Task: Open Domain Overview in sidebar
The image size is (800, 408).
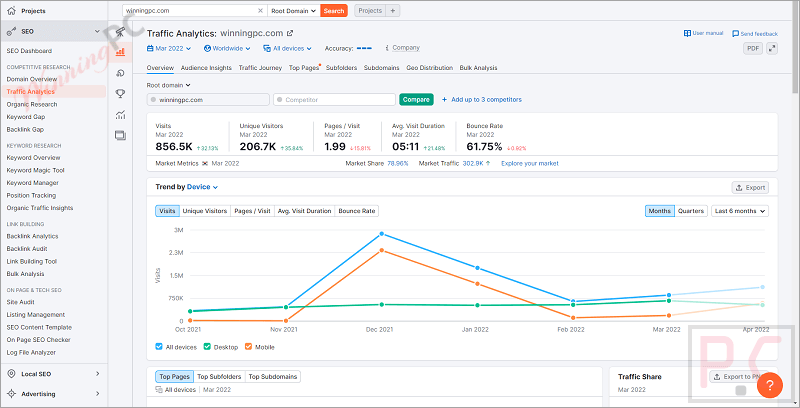Action: (32, 79)
